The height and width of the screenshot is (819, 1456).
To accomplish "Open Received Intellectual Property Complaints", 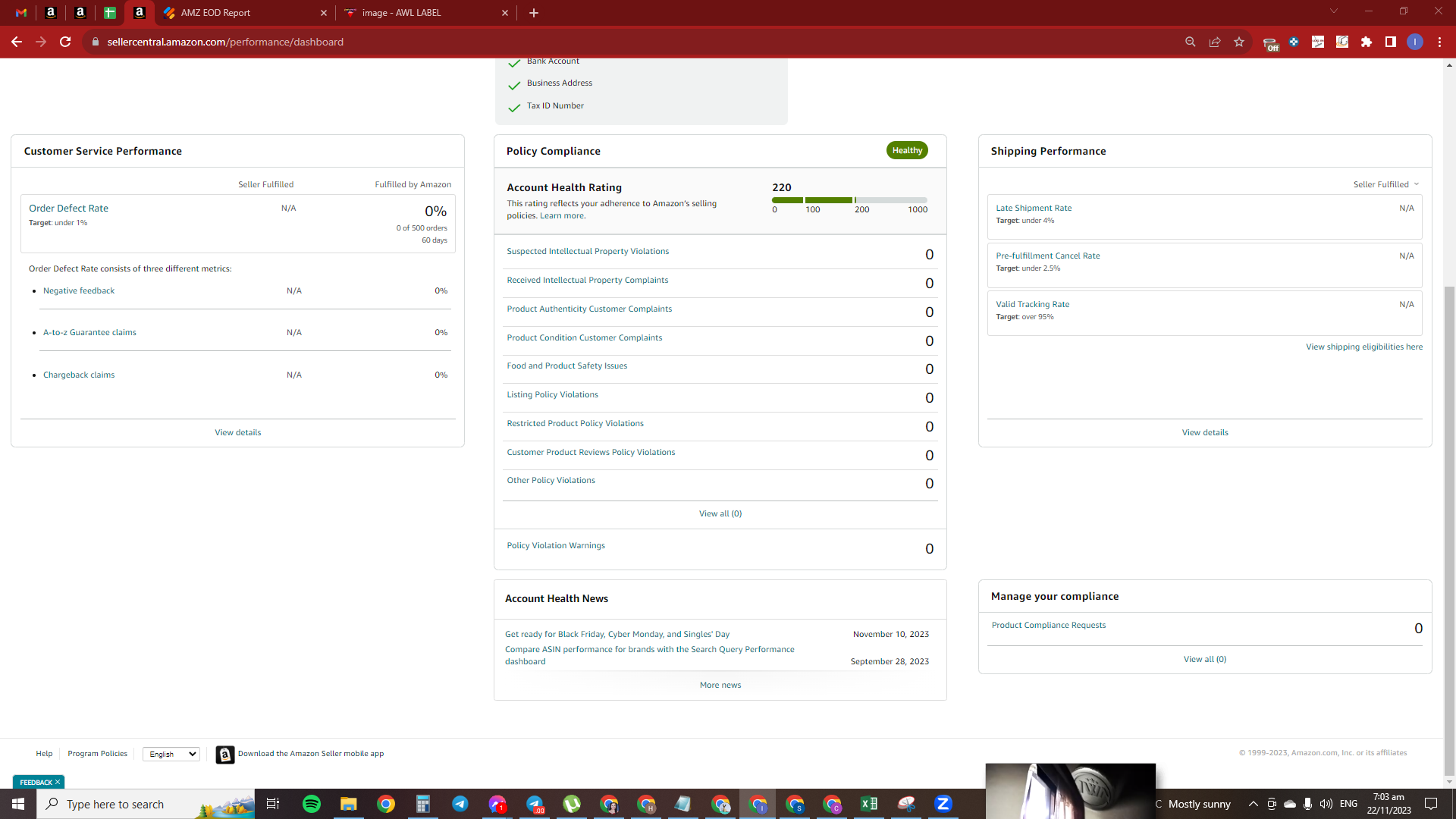I will point(588,281).
